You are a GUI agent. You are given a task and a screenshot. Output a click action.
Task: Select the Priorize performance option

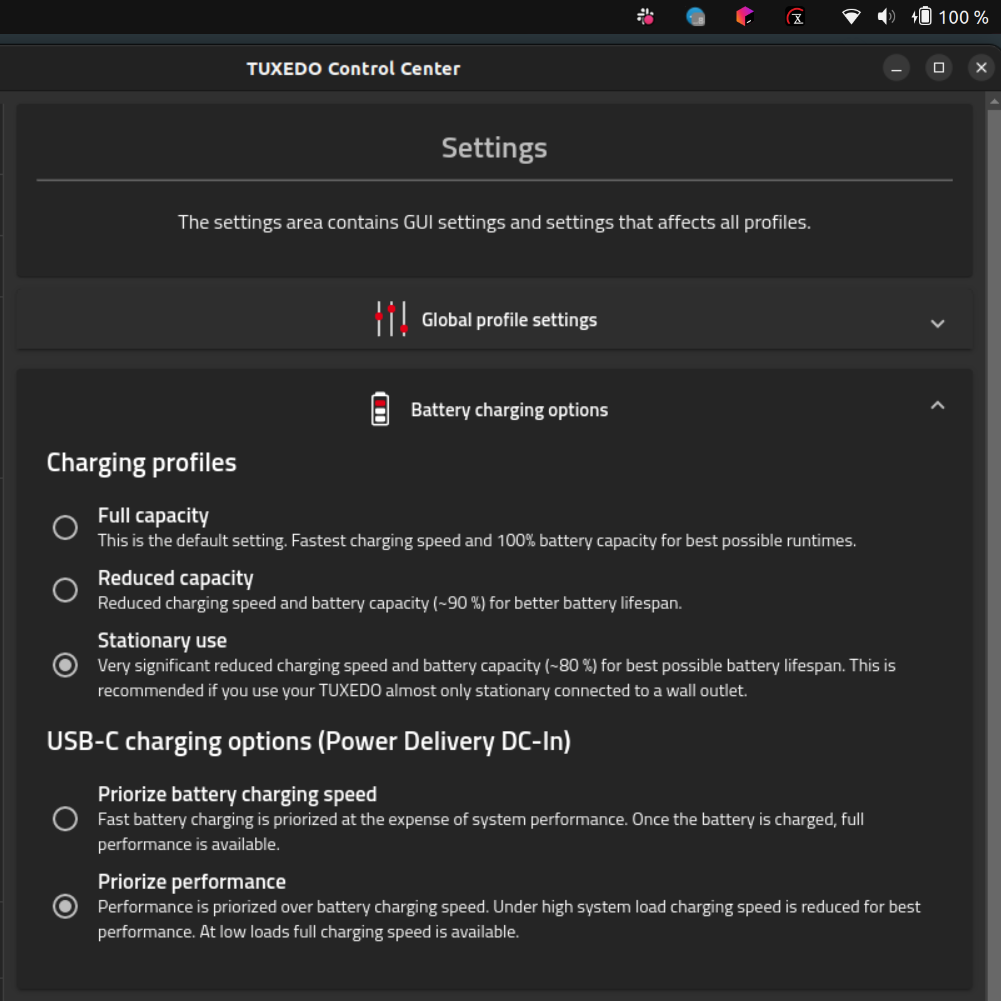pos(65,906)
